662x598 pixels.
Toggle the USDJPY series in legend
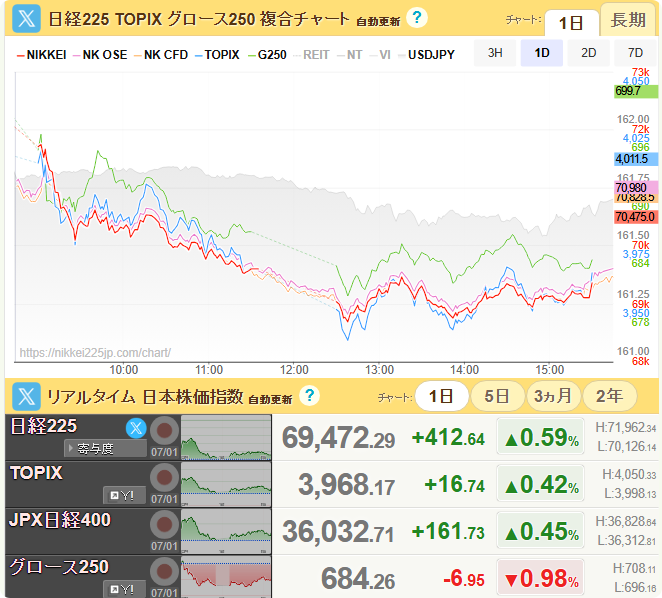(x=427, y=55)
